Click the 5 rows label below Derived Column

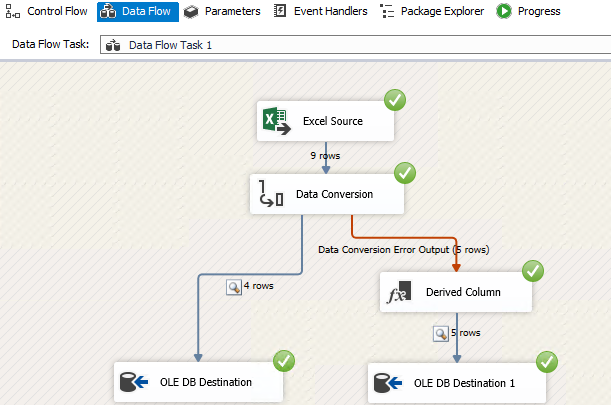466,333
